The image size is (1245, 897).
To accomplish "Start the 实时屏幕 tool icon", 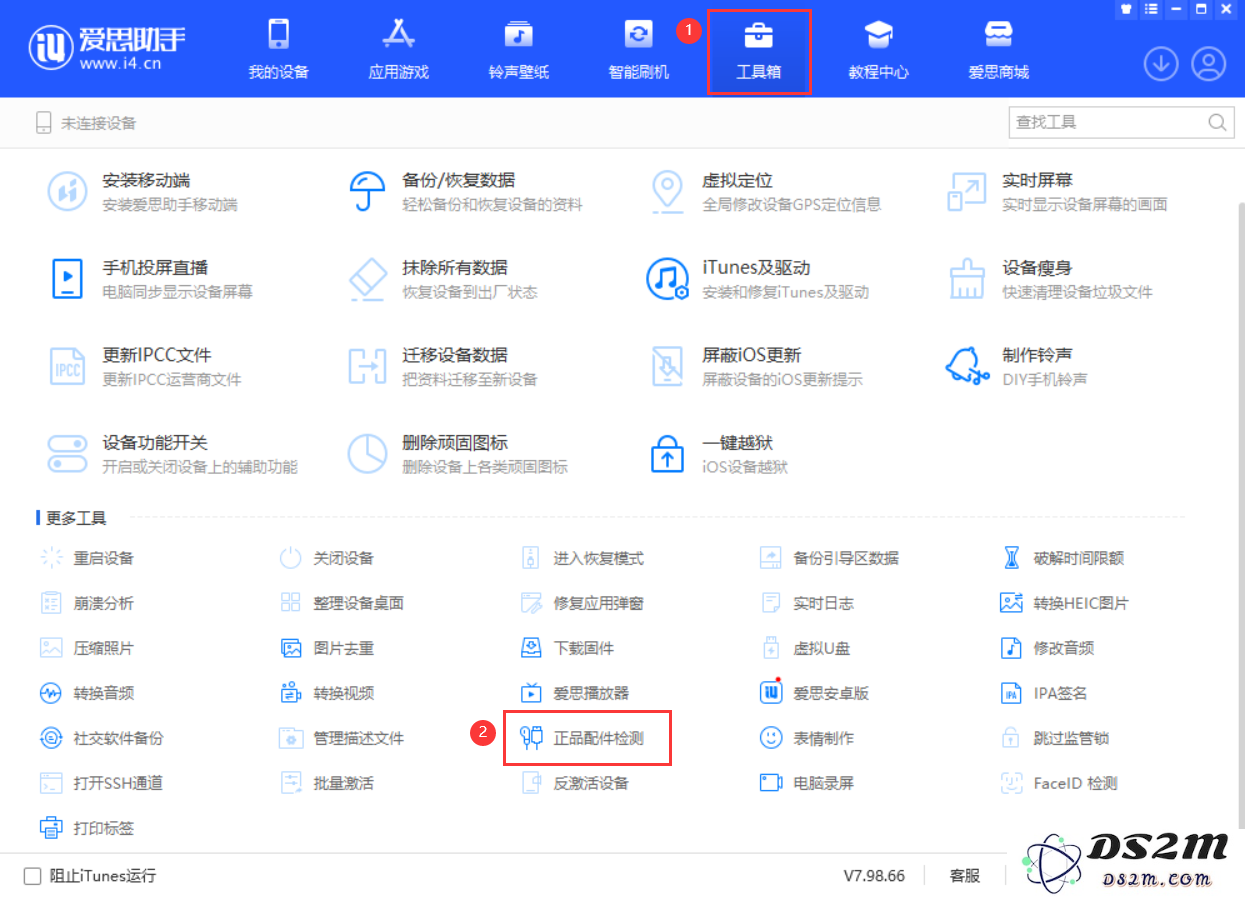I will pyautogui.click(x=967, y=191).
